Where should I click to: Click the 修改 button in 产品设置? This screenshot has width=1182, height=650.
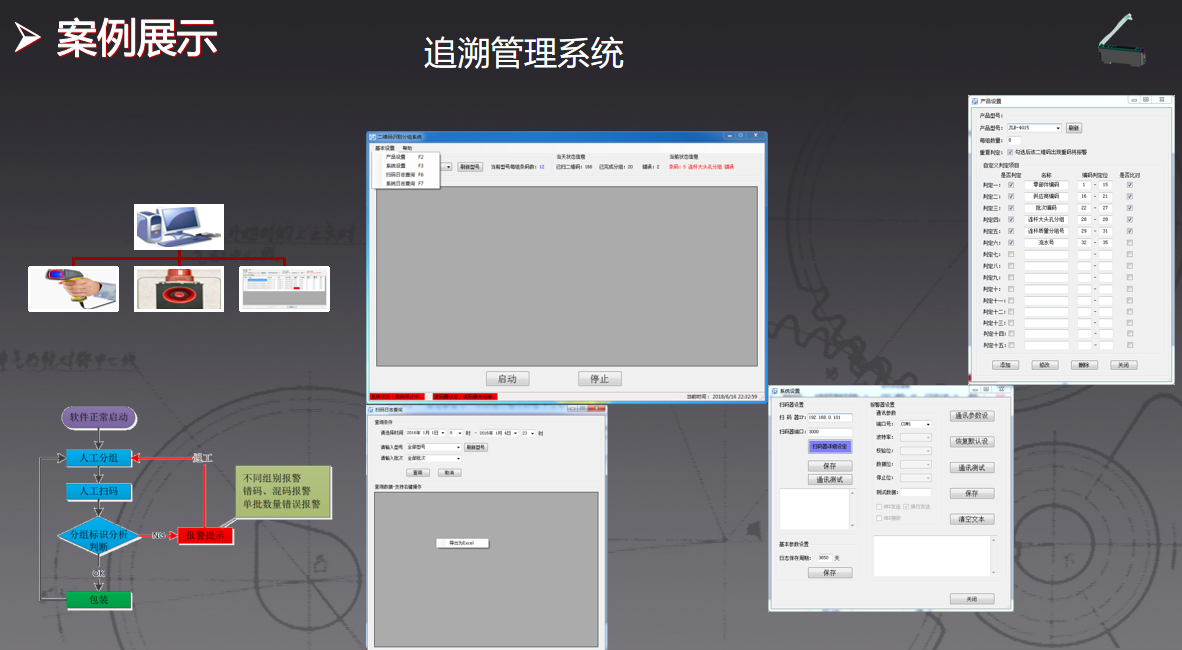1045,365
